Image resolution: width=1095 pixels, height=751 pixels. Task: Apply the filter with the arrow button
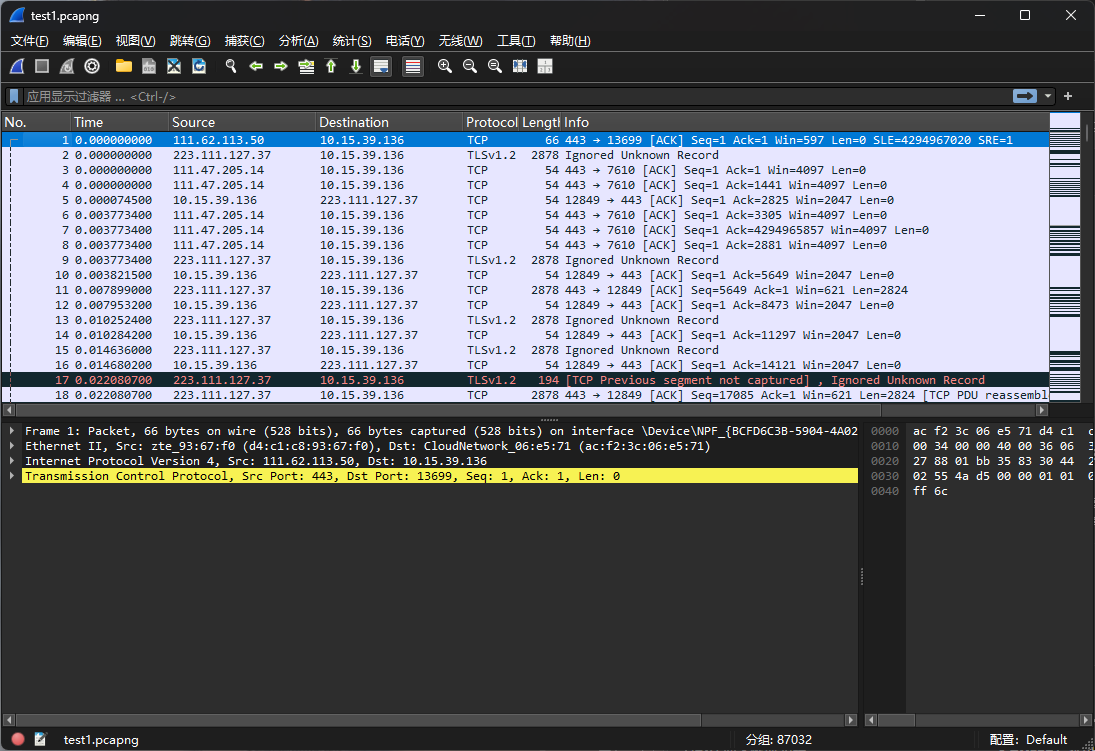1025,96
